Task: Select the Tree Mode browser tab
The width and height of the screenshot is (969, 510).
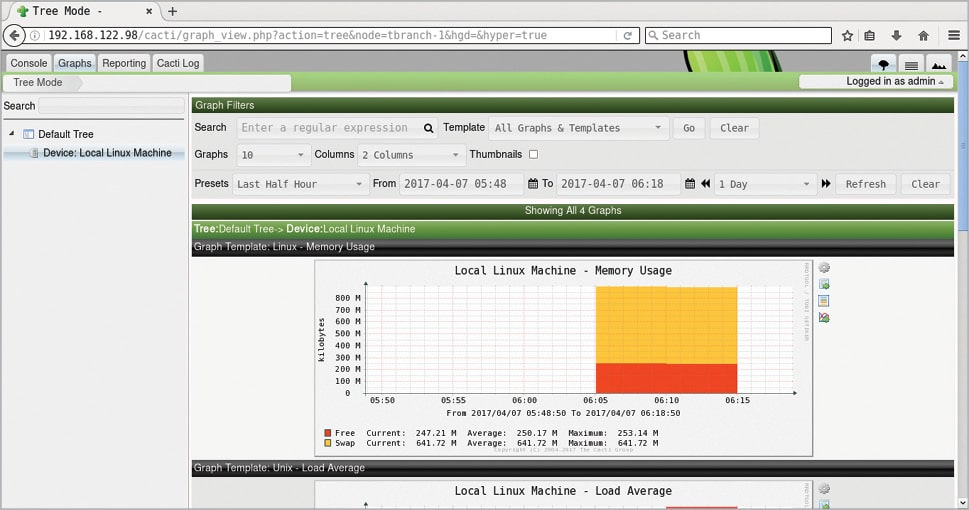Action: [x=83, y=11]
